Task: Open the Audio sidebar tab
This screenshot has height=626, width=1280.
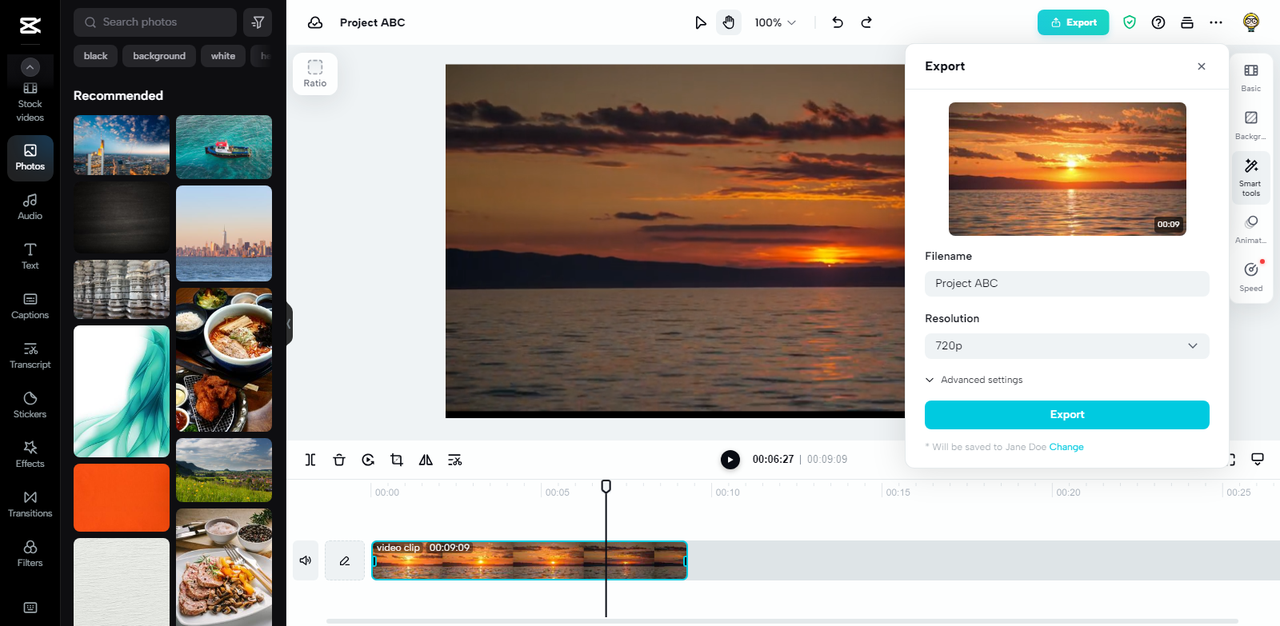Action: point(30,207)
